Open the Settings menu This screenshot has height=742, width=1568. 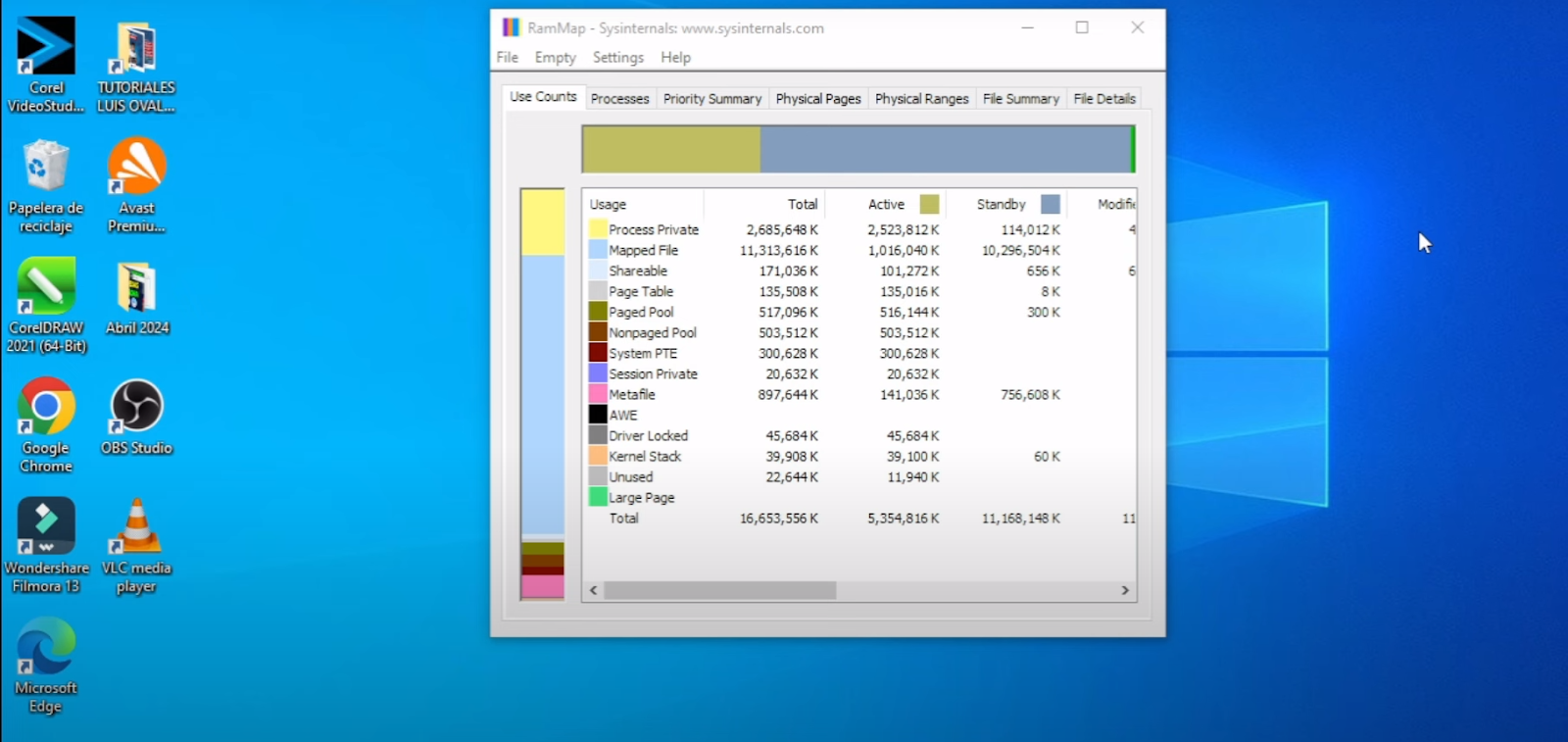coord(618,57)
